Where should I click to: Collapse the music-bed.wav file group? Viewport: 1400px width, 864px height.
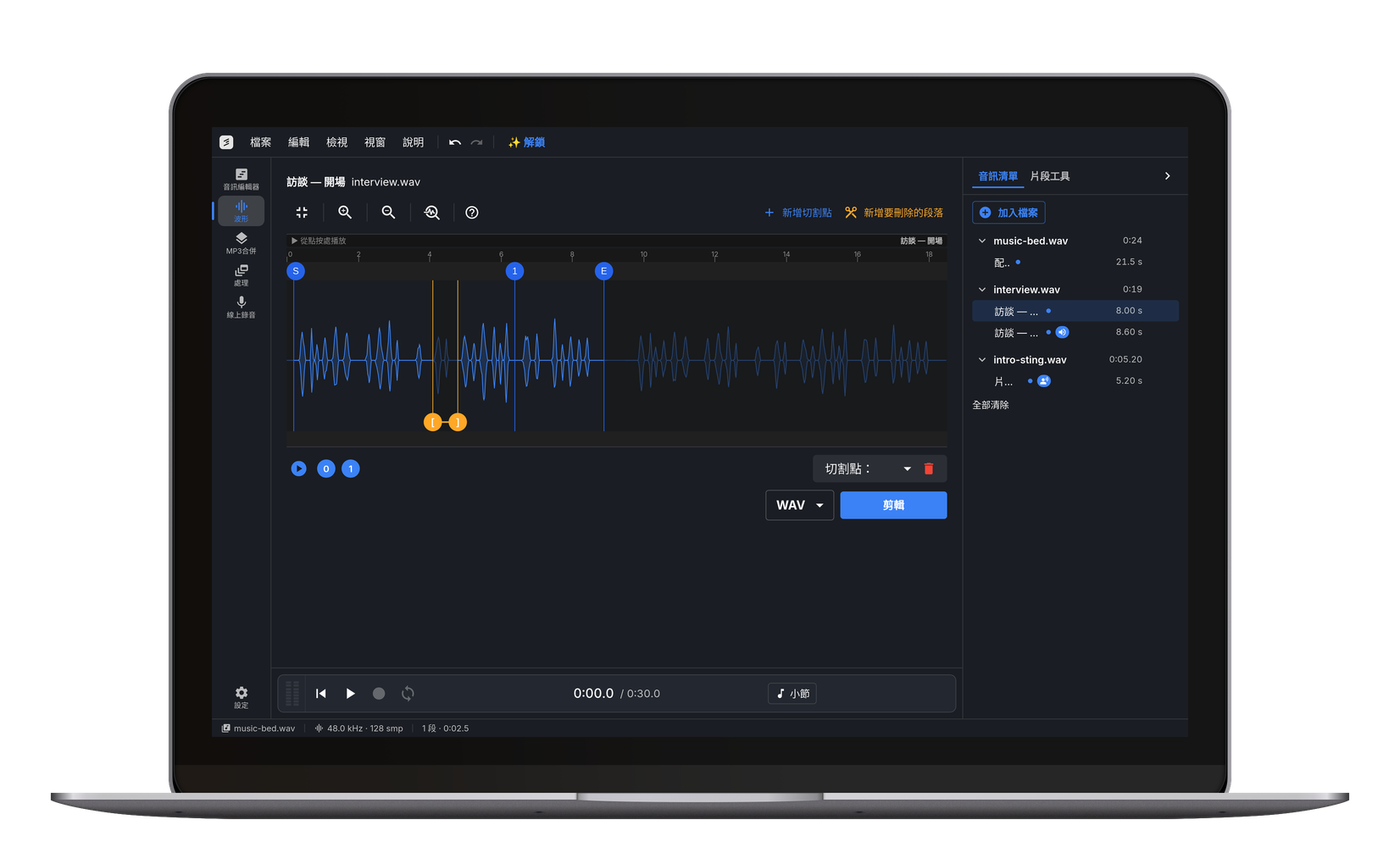[982, 241]
